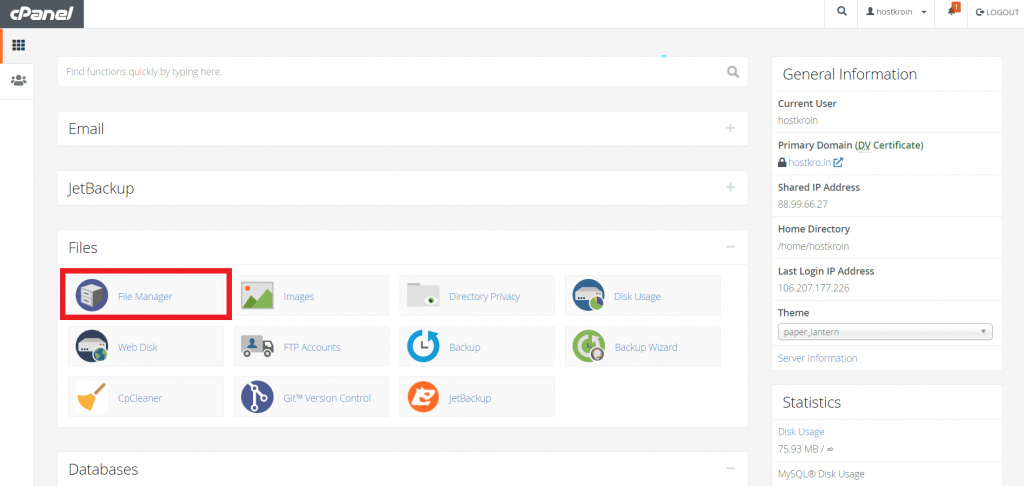
Task: Open the Images tool icon
Action: point(257,296)
